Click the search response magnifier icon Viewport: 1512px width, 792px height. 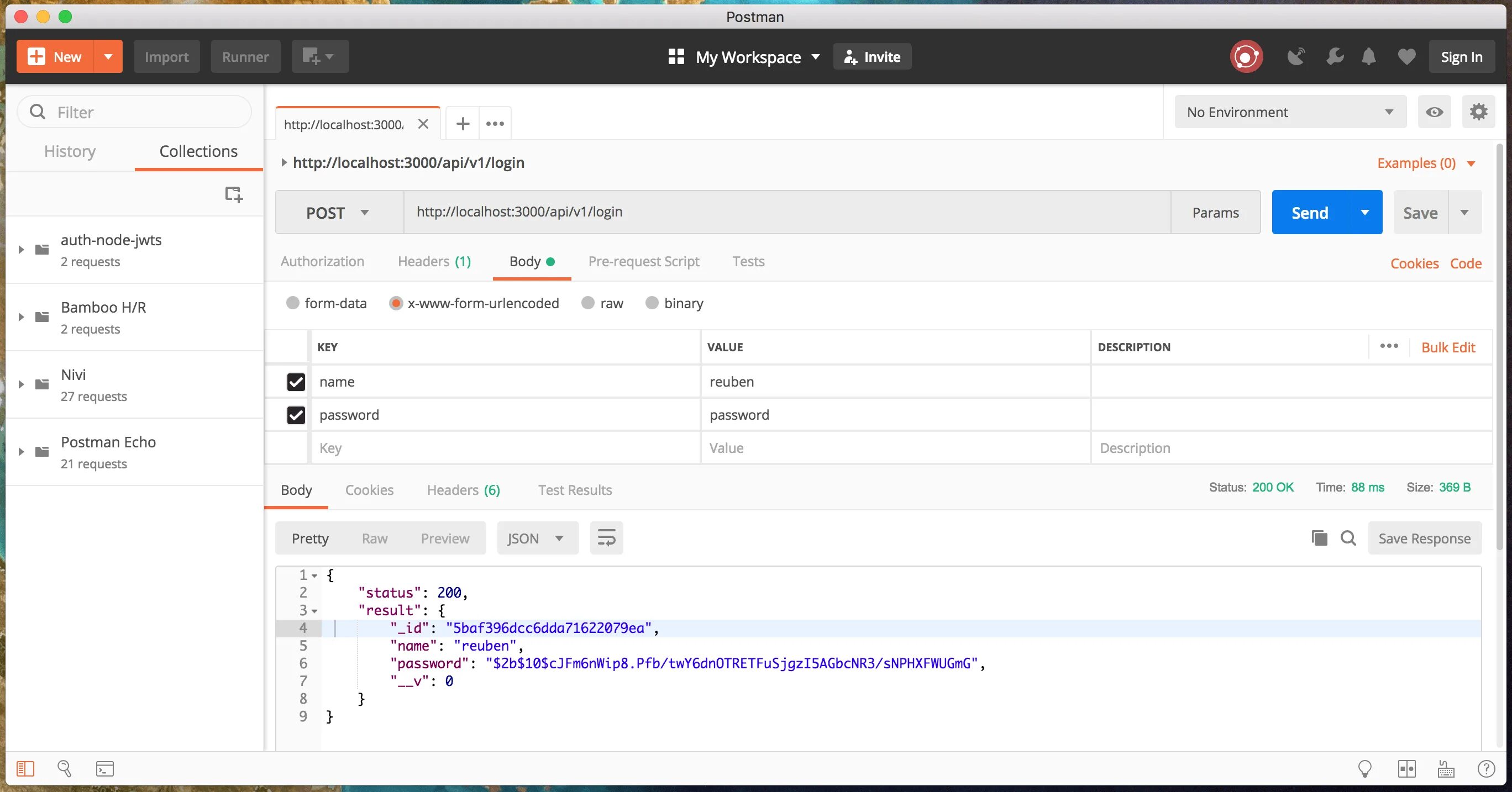[1348, 538]
